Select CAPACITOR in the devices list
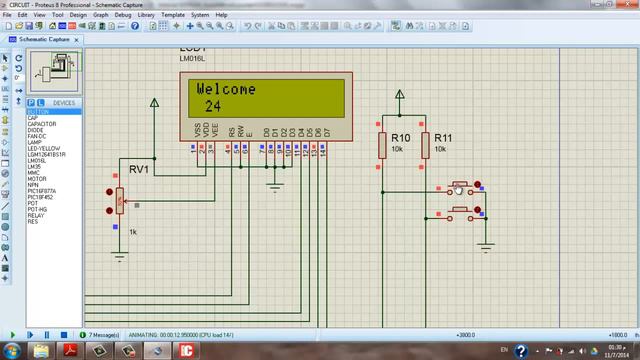This screenshot has width=640, height=360. pos(42,124)
